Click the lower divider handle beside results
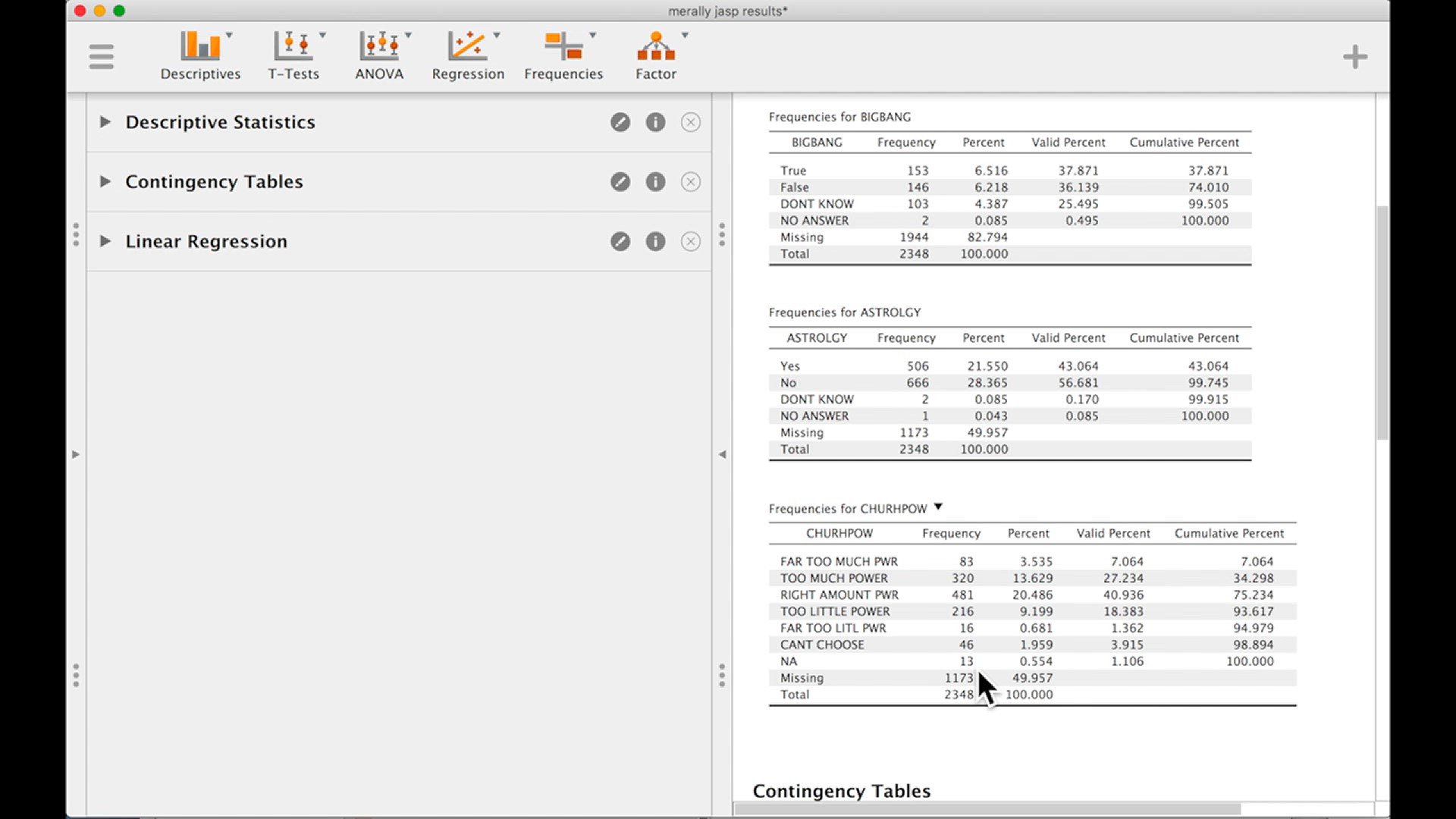 click(x=722, y=676)
